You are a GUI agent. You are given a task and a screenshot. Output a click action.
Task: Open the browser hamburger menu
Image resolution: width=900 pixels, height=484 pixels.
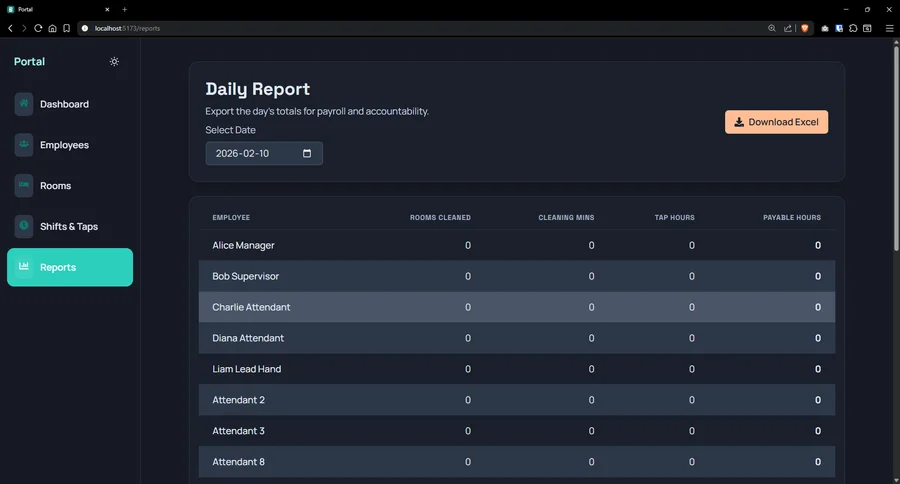coord(889,28)
